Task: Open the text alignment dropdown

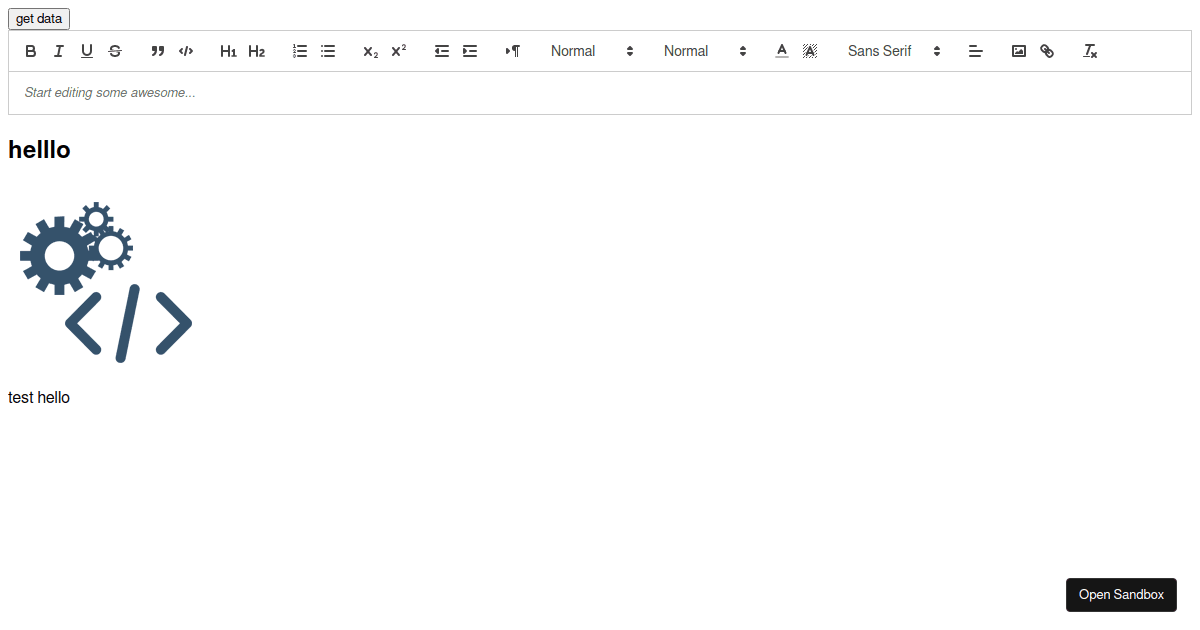Action: [976, 51]
